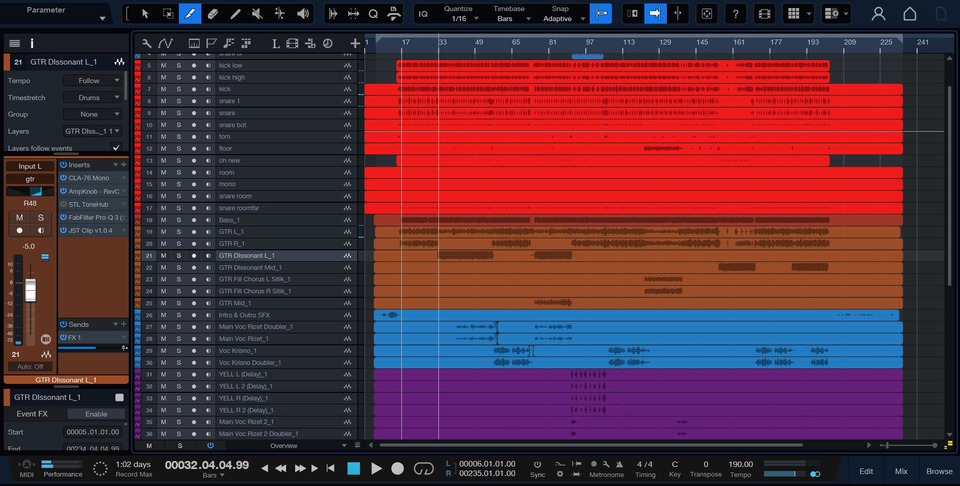Image resolution: width=960 pixels, height=486 pixels.
Task: Click the track list hamburger icon
Action: [x=15, y=43]
